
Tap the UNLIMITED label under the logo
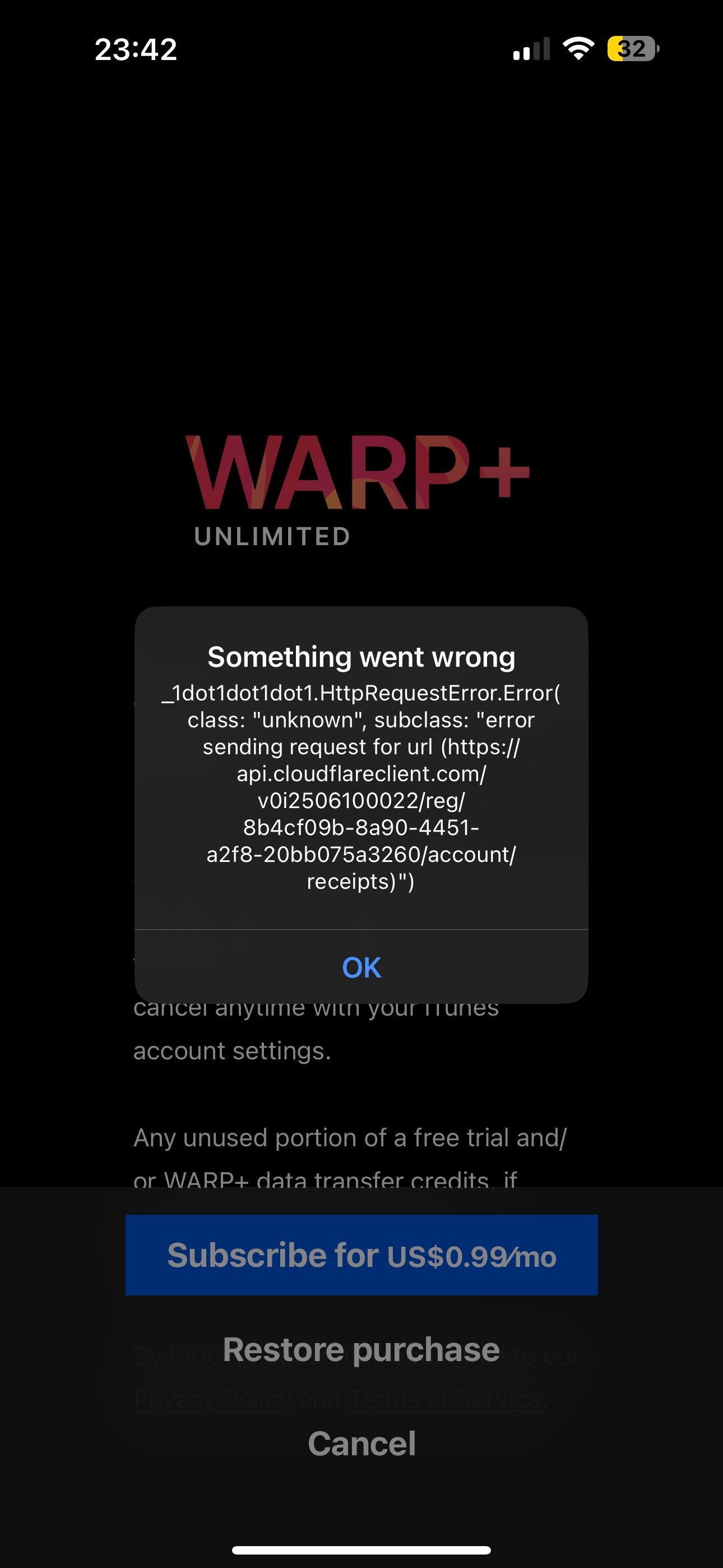click(272, 536)
